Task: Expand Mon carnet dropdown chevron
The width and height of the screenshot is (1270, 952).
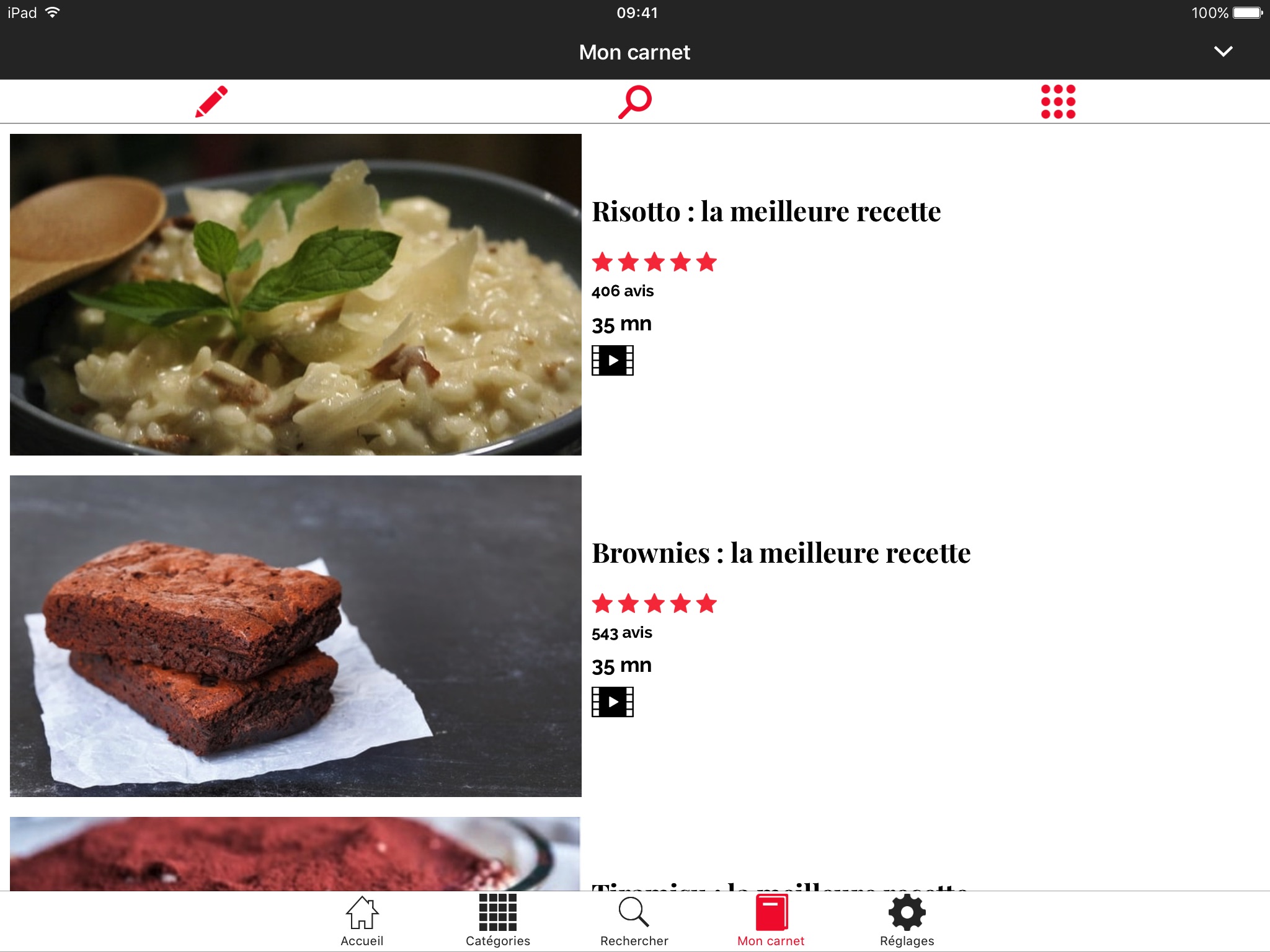Action: (x=1224, y=52)
